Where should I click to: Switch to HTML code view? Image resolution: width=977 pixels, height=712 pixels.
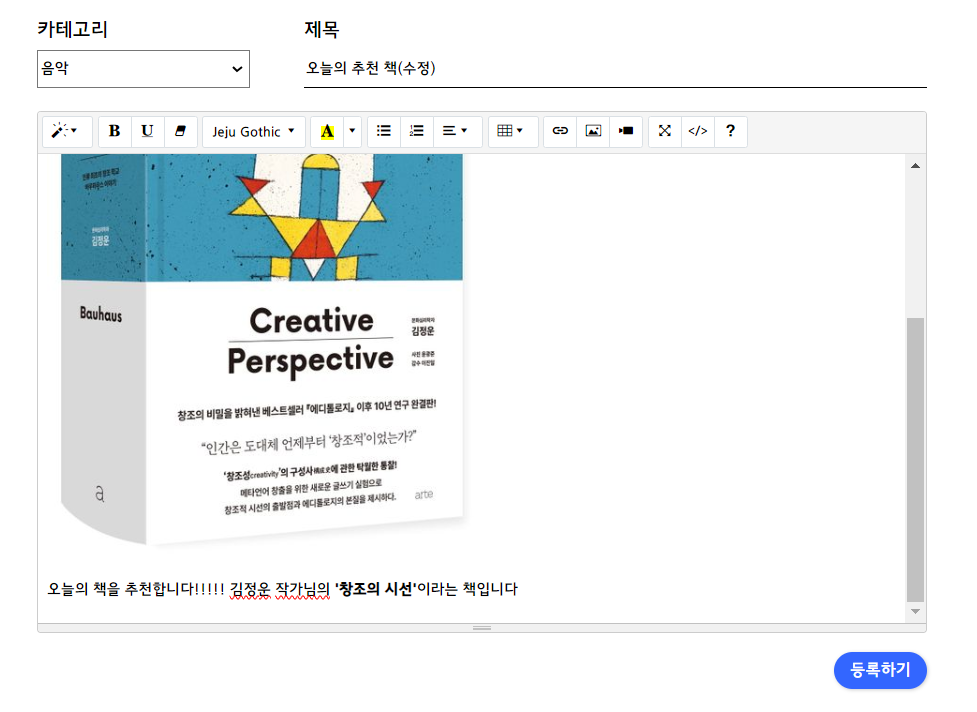[x=698, y=131]
